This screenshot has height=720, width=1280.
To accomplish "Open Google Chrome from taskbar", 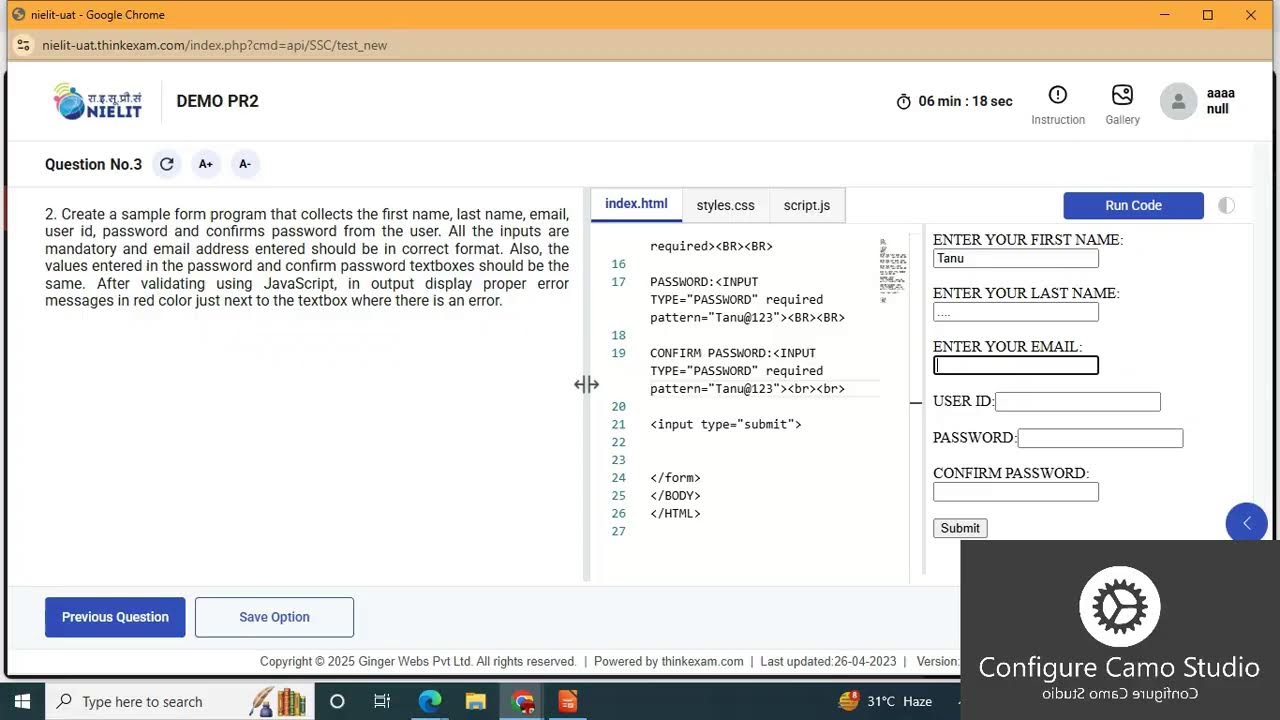I will 522,701.
